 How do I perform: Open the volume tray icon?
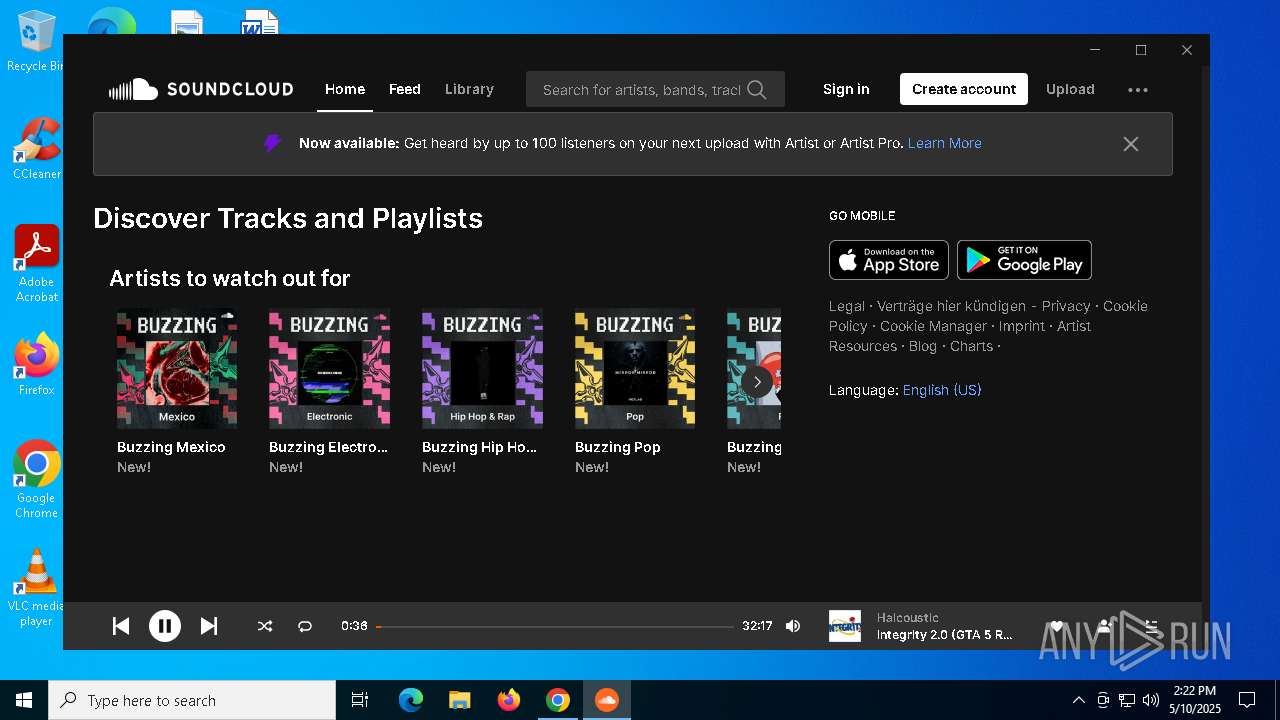point(1151,700)
